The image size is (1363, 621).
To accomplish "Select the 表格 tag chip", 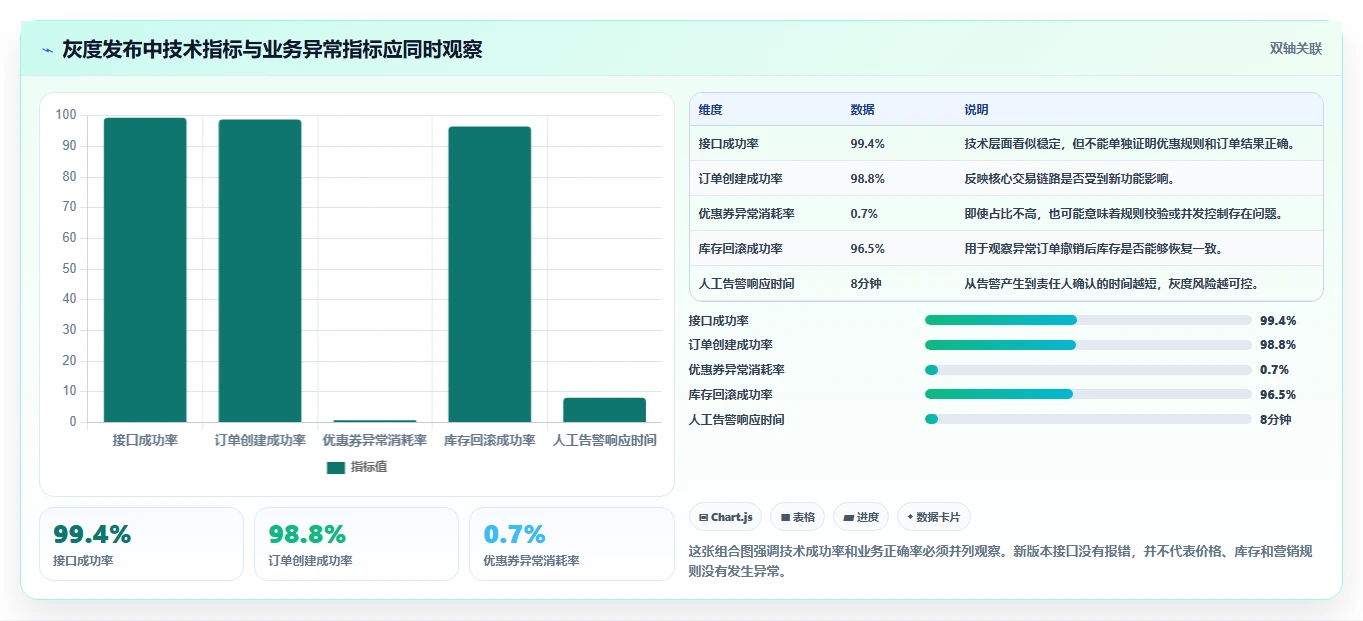I will point(798,517).
